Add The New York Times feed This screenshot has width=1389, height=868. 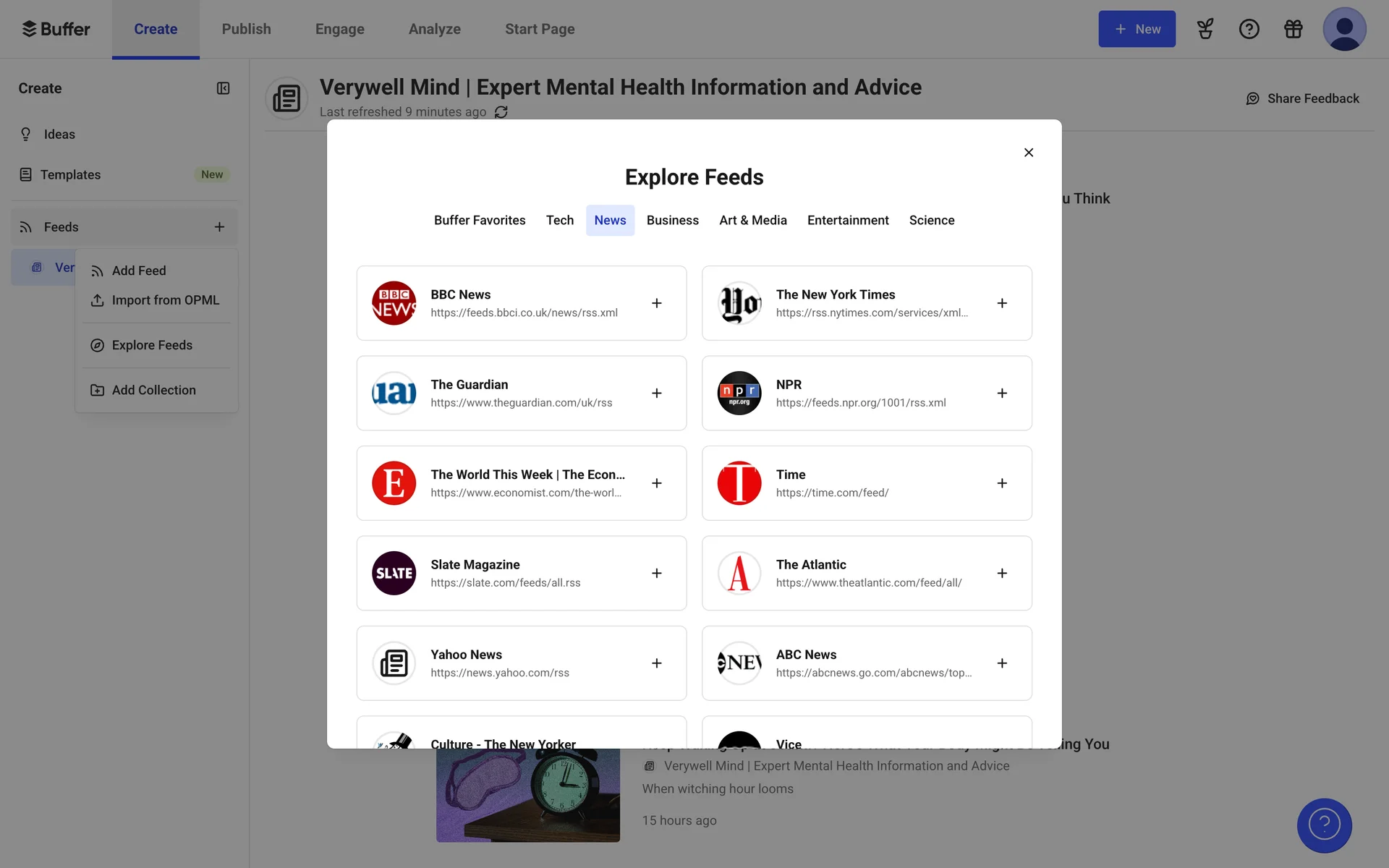(1002, 303)
